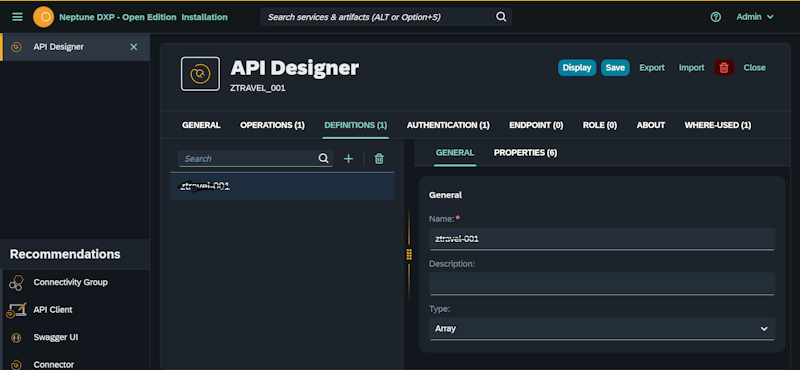Click the large API Designer header icon
The height and width of the screenshot is (370, 800).
[x=200, y=74]
